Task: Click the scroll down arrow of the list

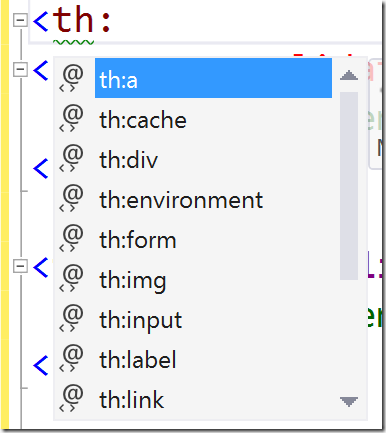Action: (x=349, y=401)
